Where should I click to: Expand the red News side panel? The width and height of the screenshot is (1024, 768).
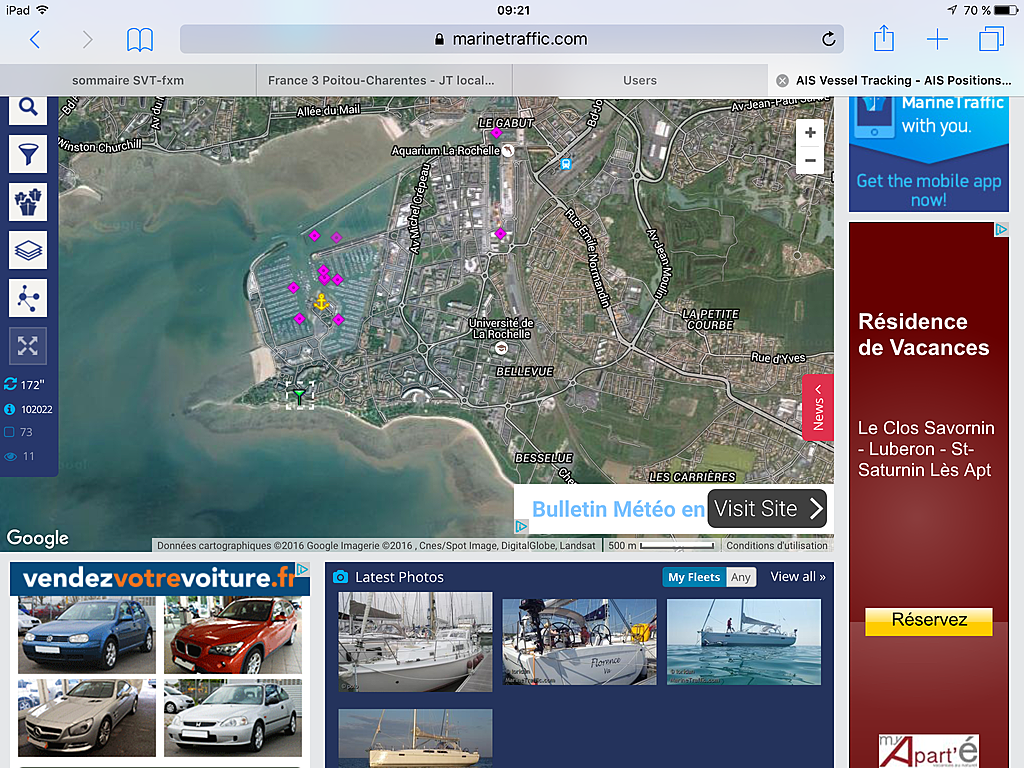click(818, 408)
